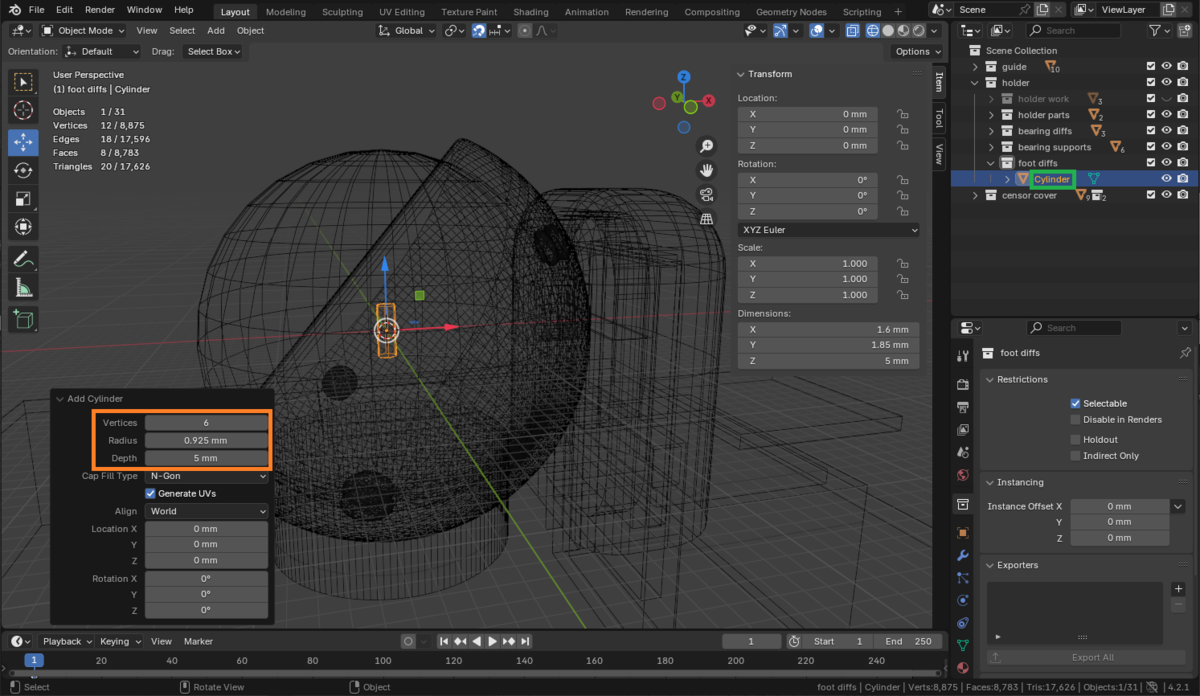The height and width of the screenshot is (696, 1200).
Task: Choose the Add Cube tool
Action: (24, 320)
